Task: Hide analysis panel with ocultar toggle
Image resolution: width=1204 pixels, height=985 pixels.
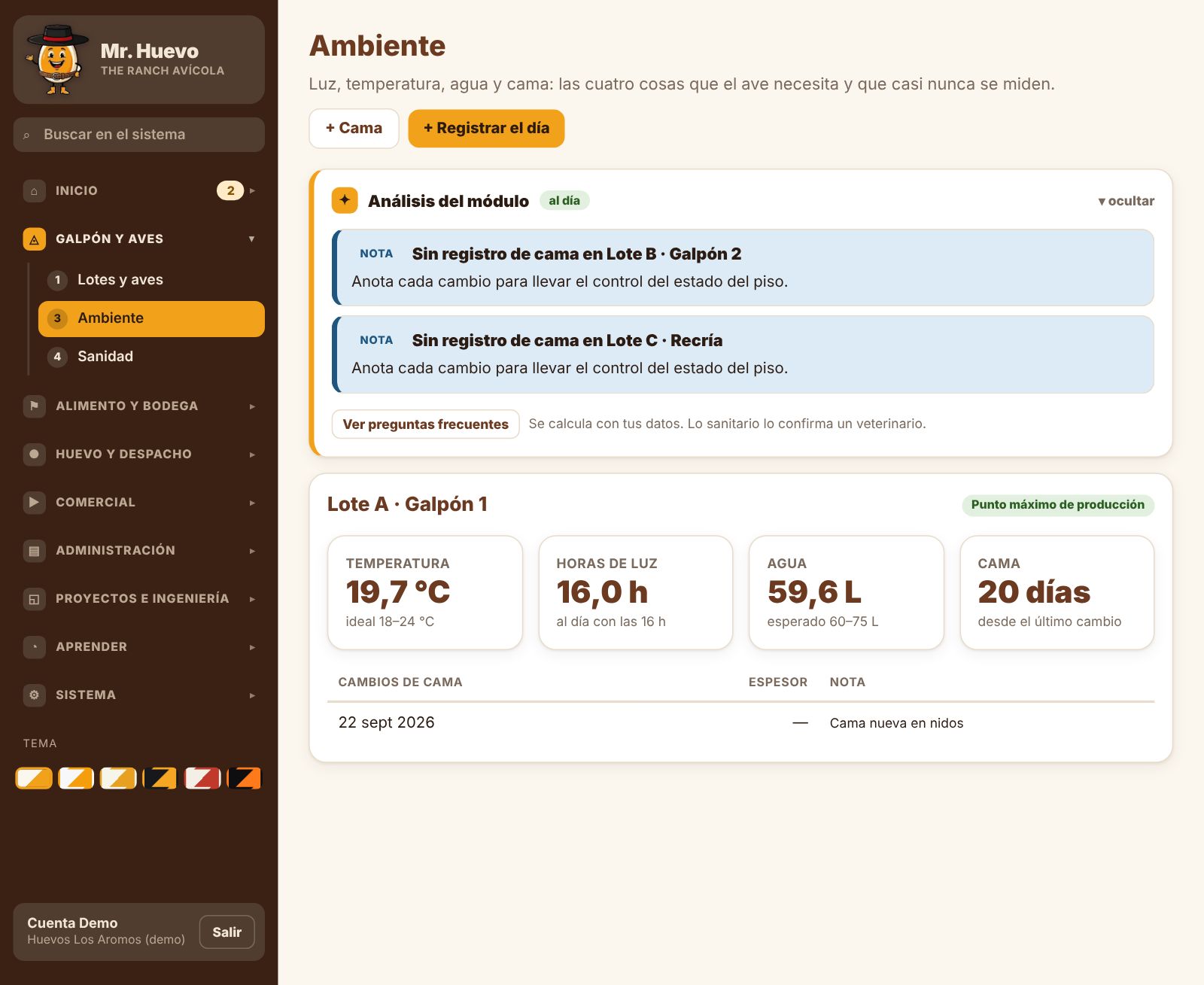Action: (1126, 201)
